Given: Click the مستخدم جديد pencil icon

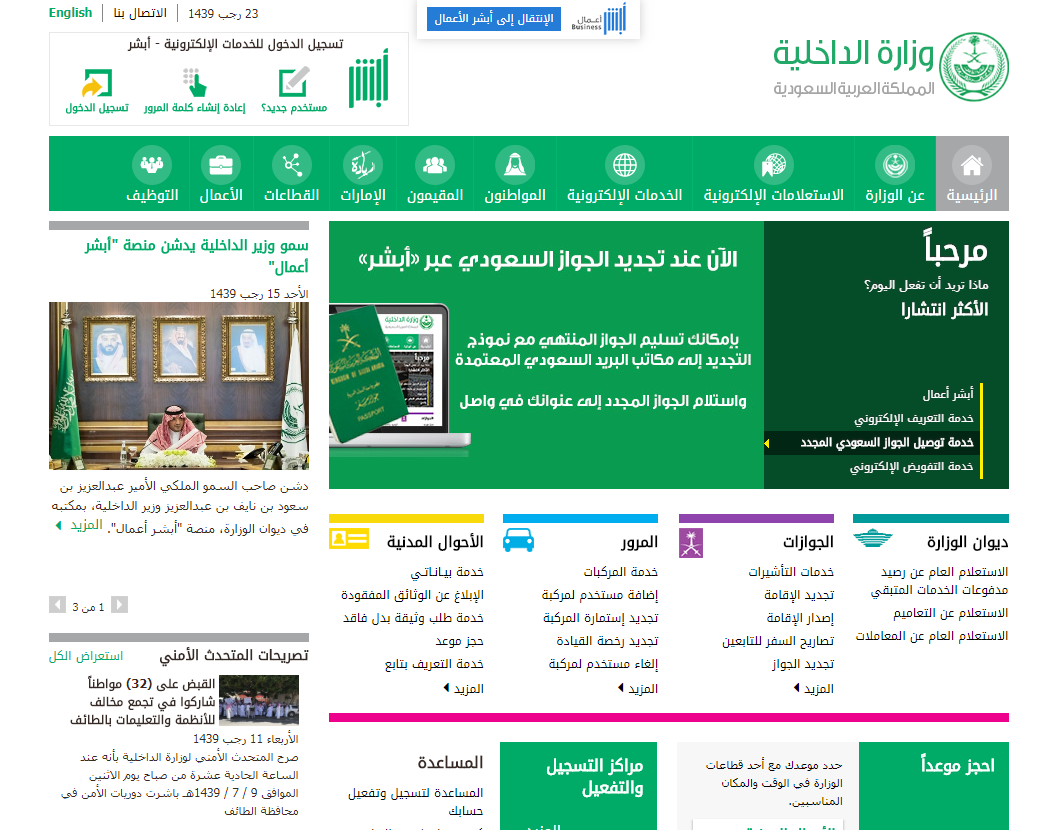Looking at the screenshot, I should [294, 82].
